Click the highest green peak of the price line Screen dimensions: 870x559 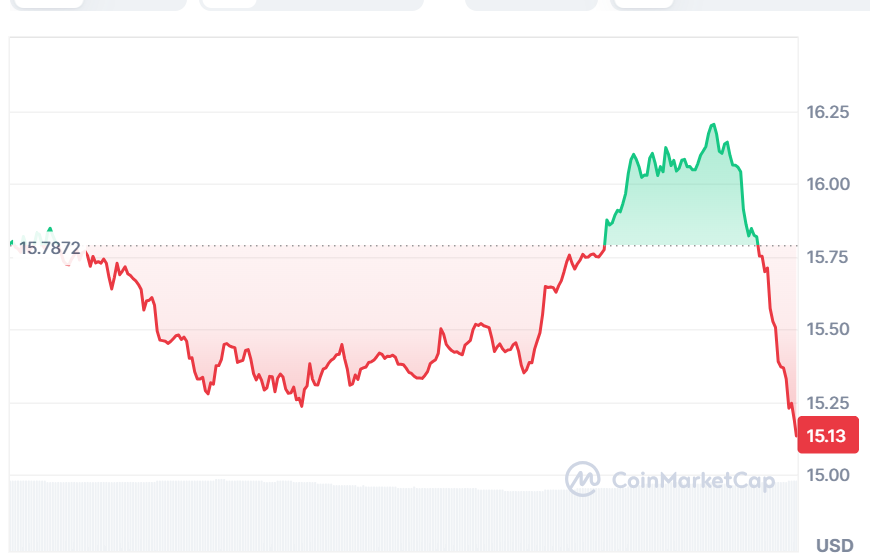pyautogui.click(x=712, y=125)
